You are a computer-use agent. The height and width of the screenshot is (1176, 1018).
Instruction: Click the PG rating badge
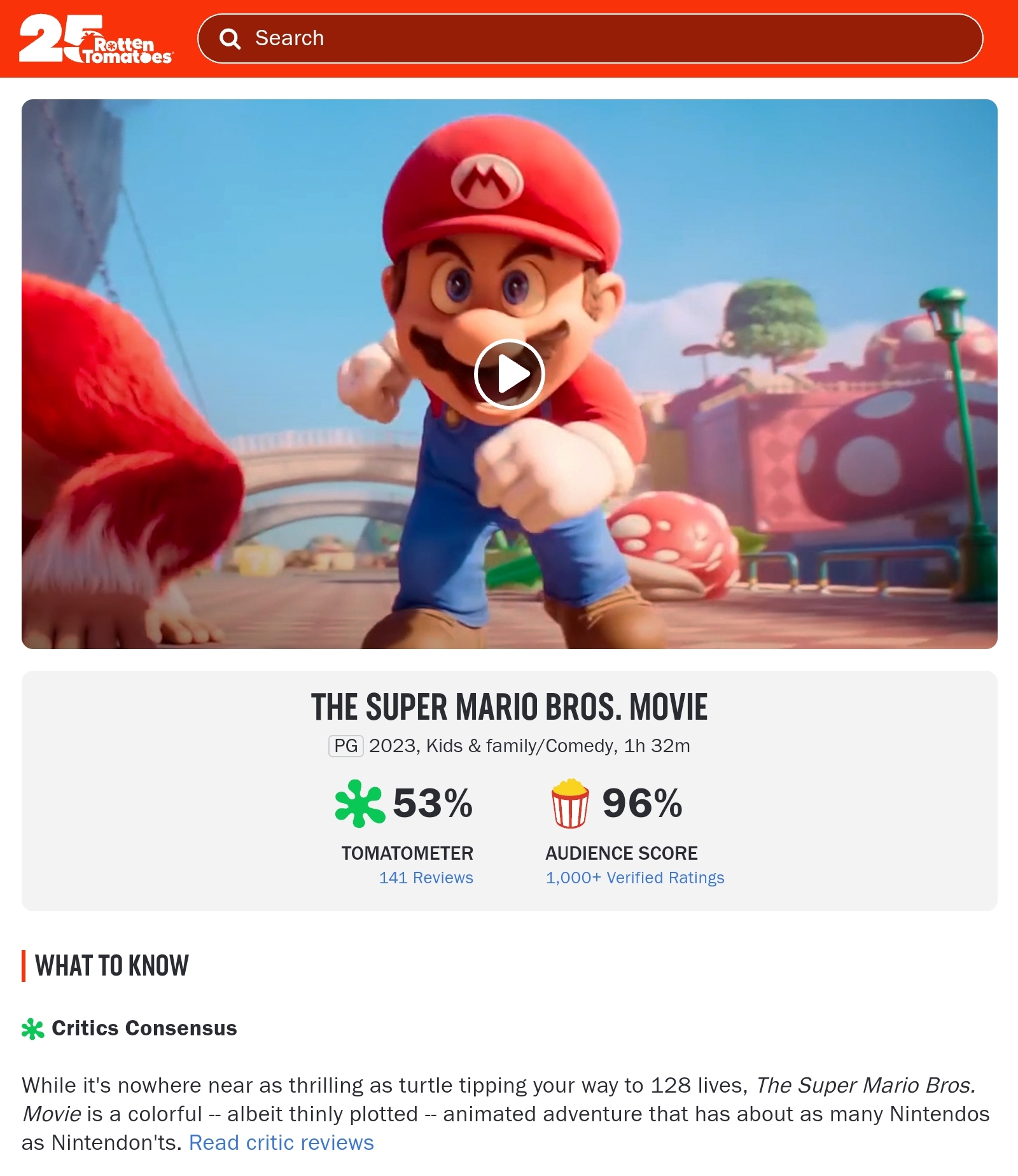point(345,746)
